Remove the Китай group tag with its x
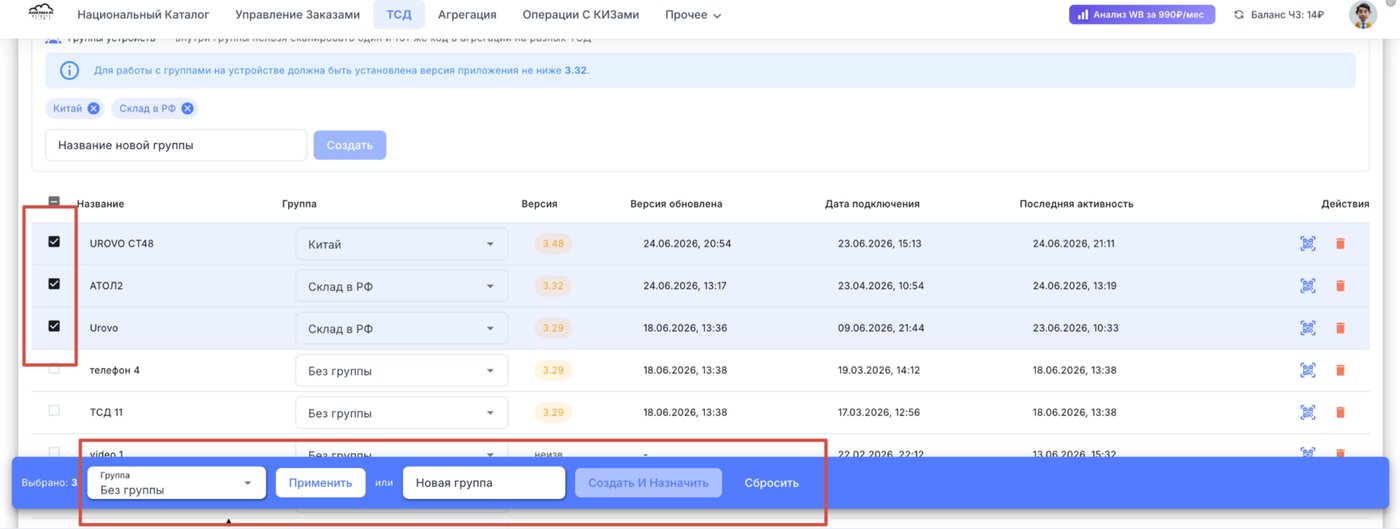The width and height of the screenshot is (1400, 529). point(93,108)
